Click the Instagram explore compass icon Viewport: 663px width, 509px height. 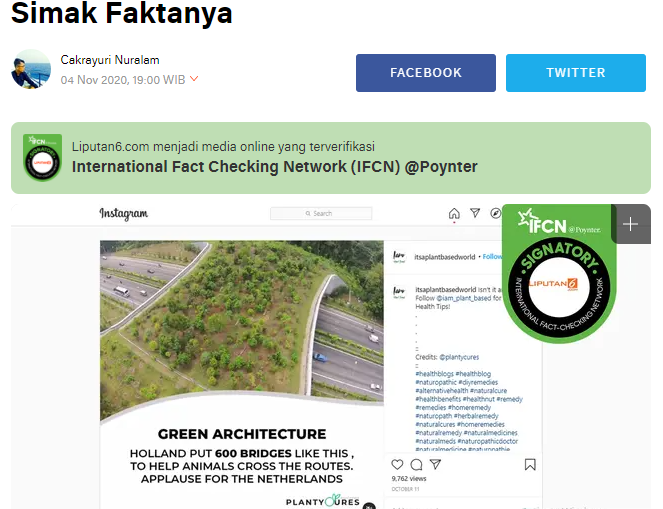pos(496,213)
